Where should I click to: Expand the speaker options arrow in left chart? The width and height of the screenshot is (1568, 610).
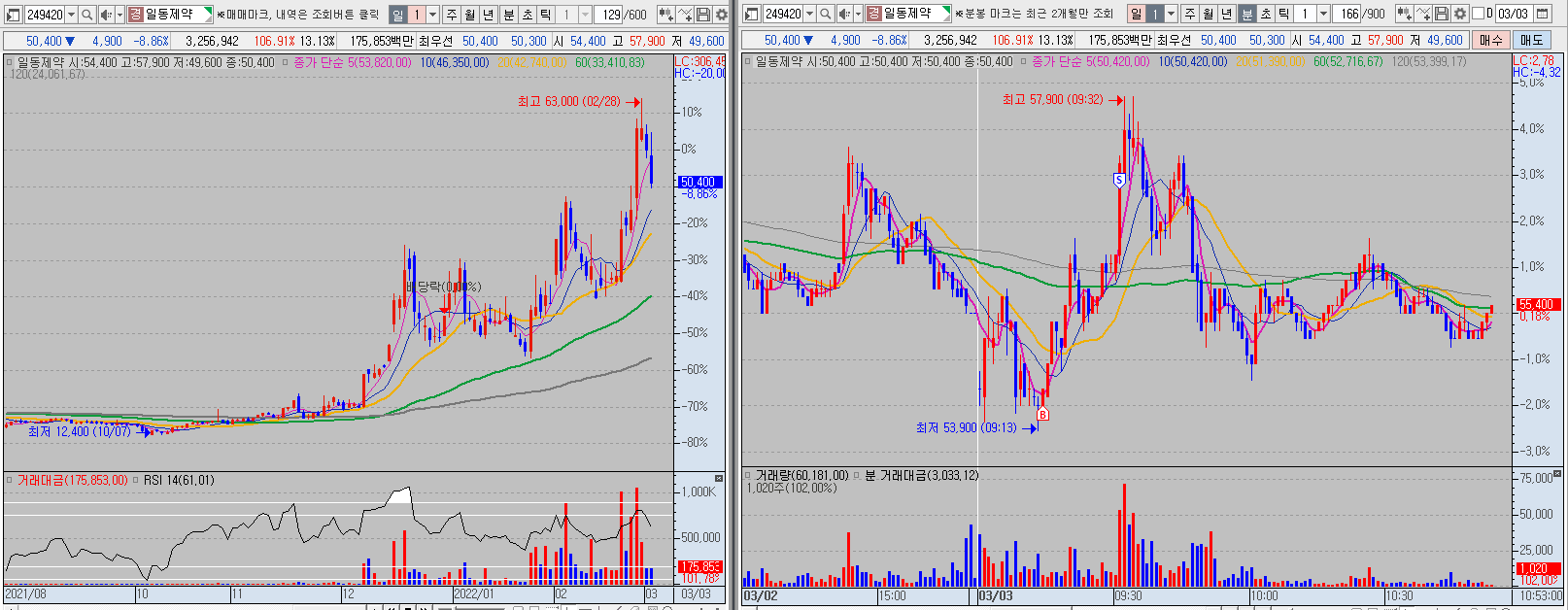coord(119,15)
